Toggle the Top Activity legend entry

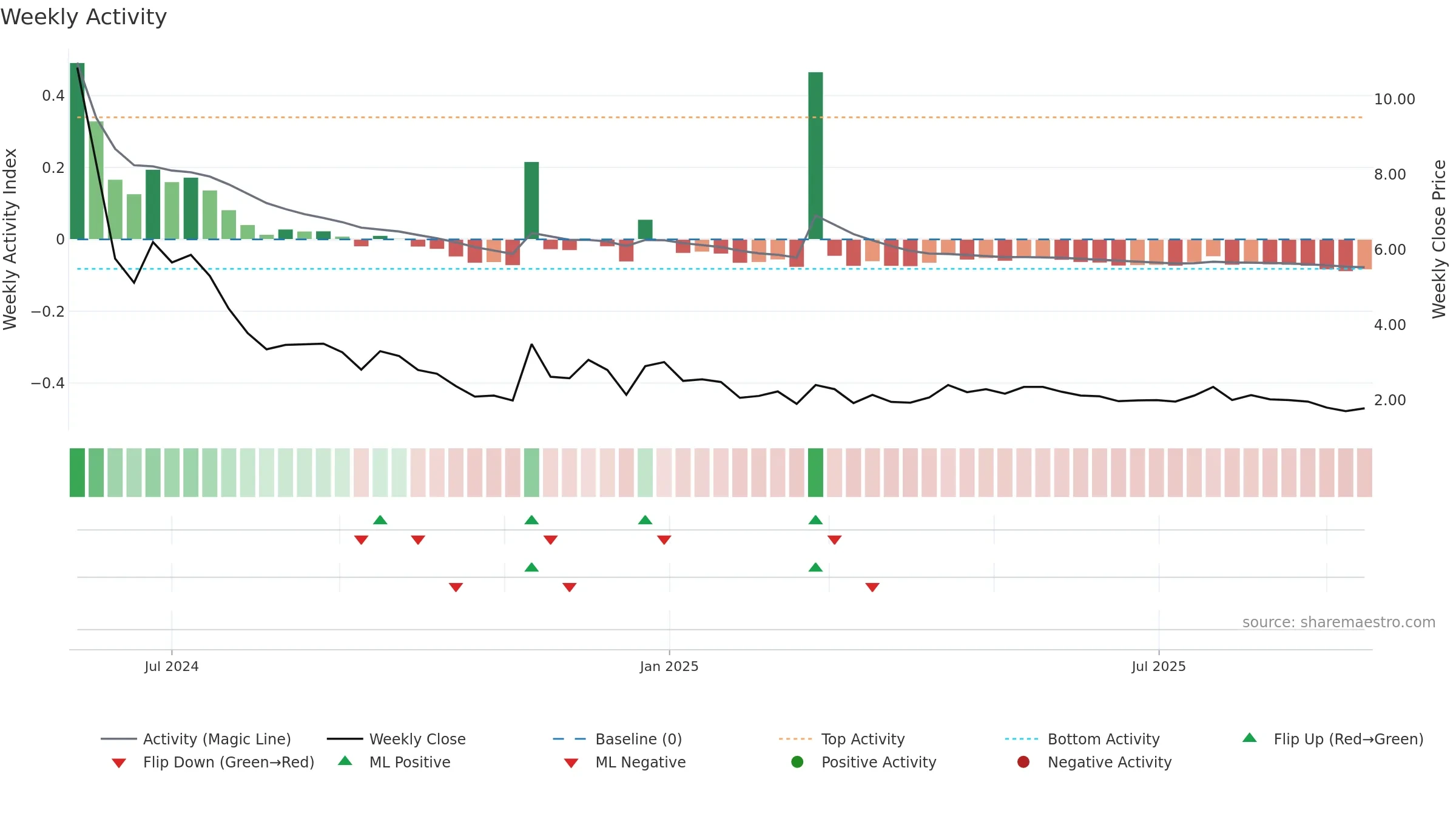tap(841, 739)
